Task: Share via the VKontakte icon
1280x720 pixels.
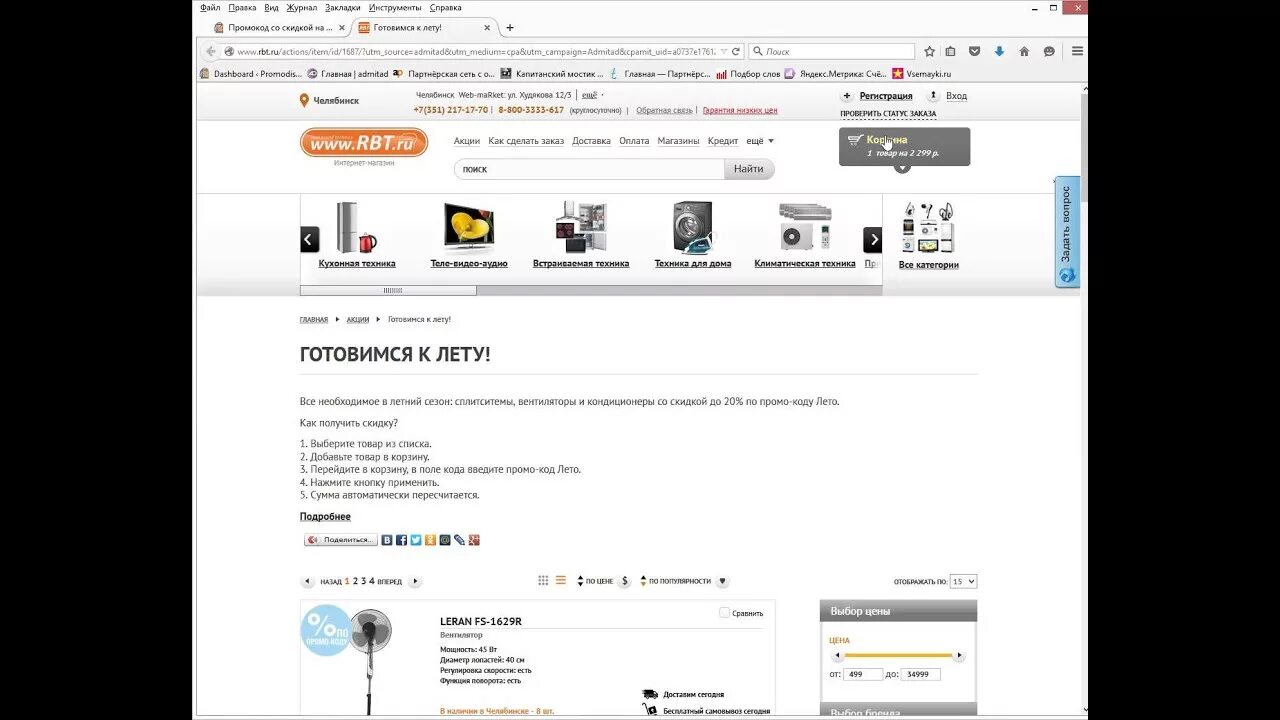Action: point(387,540)
